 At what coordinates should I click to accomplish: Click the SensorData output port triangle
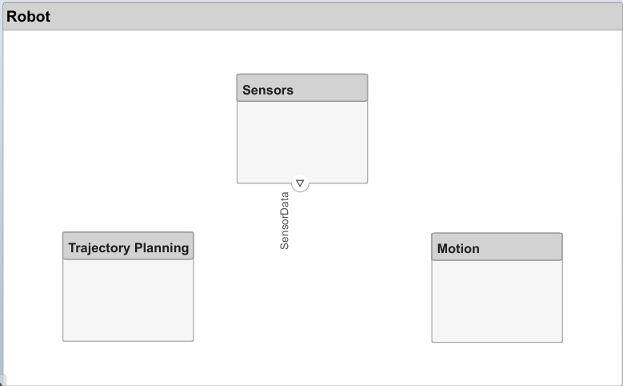300,183
